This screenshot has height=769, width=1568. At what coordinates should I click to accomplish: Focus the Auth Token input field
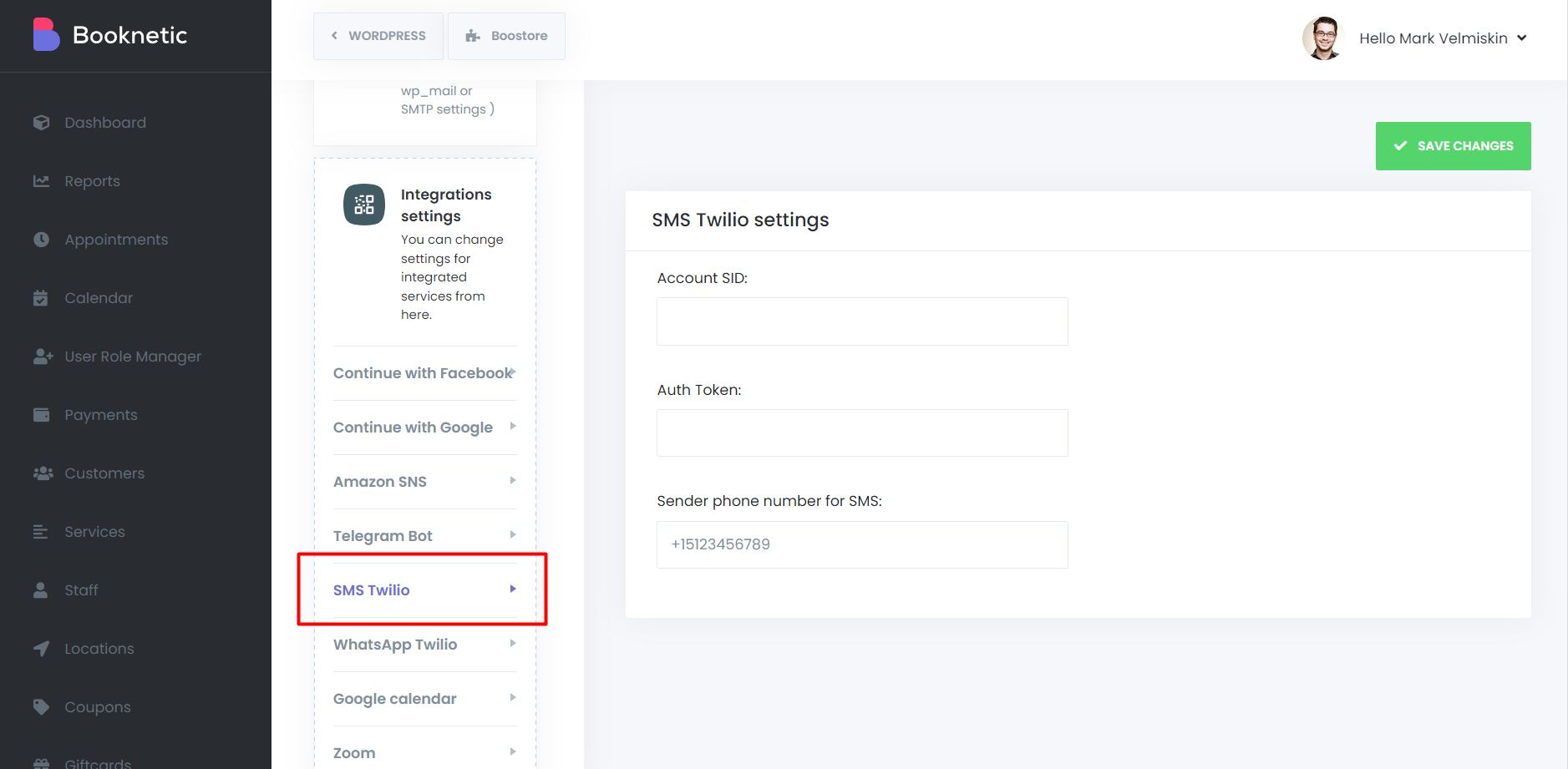point(862,433)
